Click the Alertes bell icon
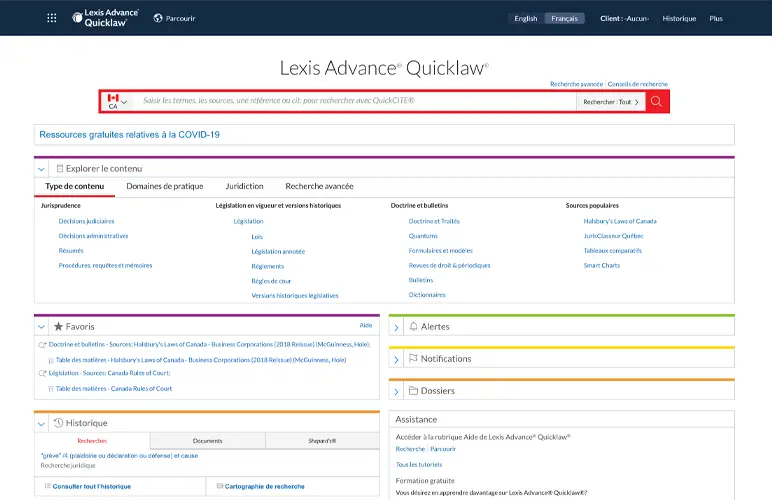The width and height of the screenshot is (772, 500). point(413,327)
